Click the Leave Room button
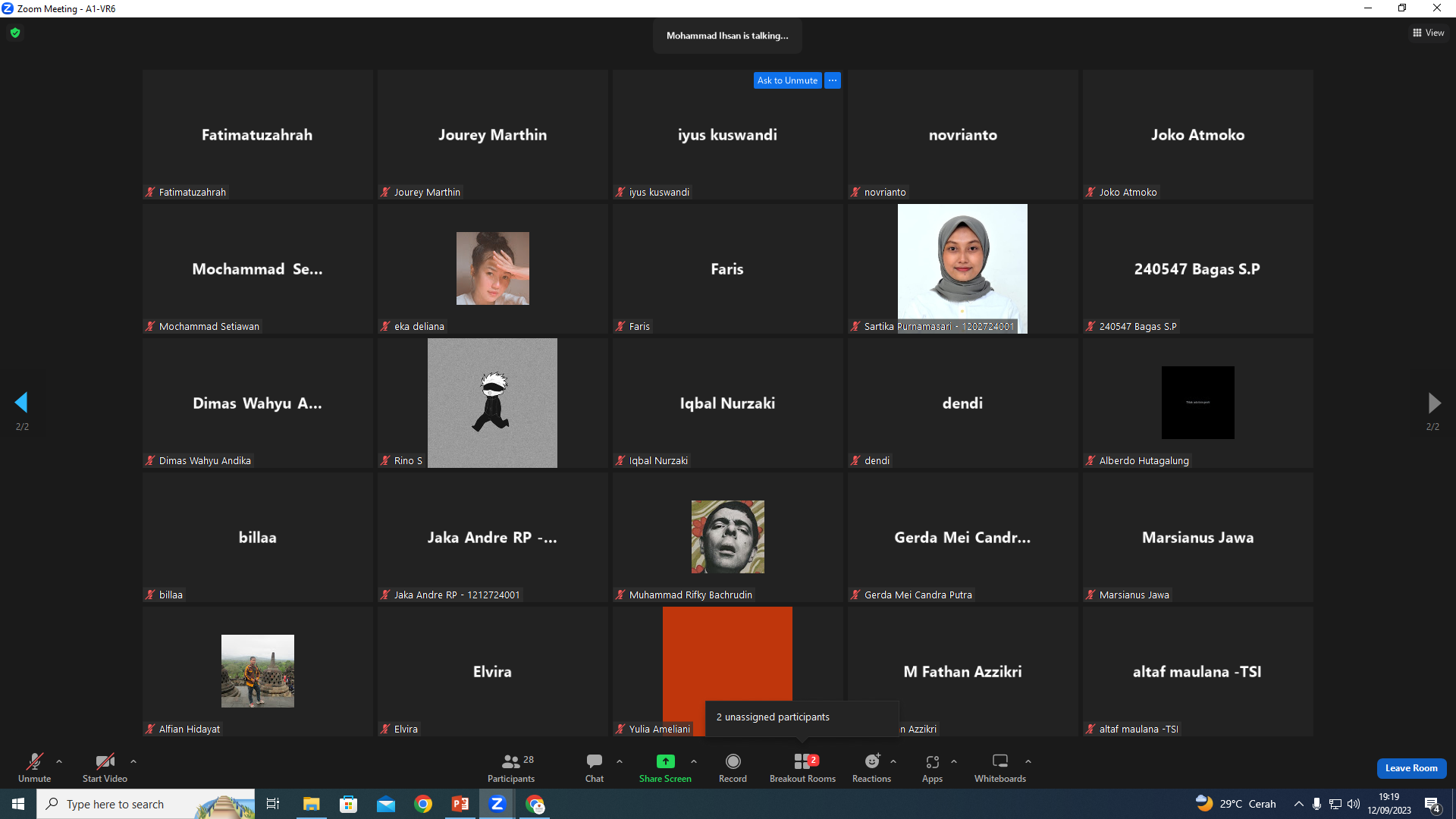This screenshot has width=1456, height=819. (x=1411, y=768)
